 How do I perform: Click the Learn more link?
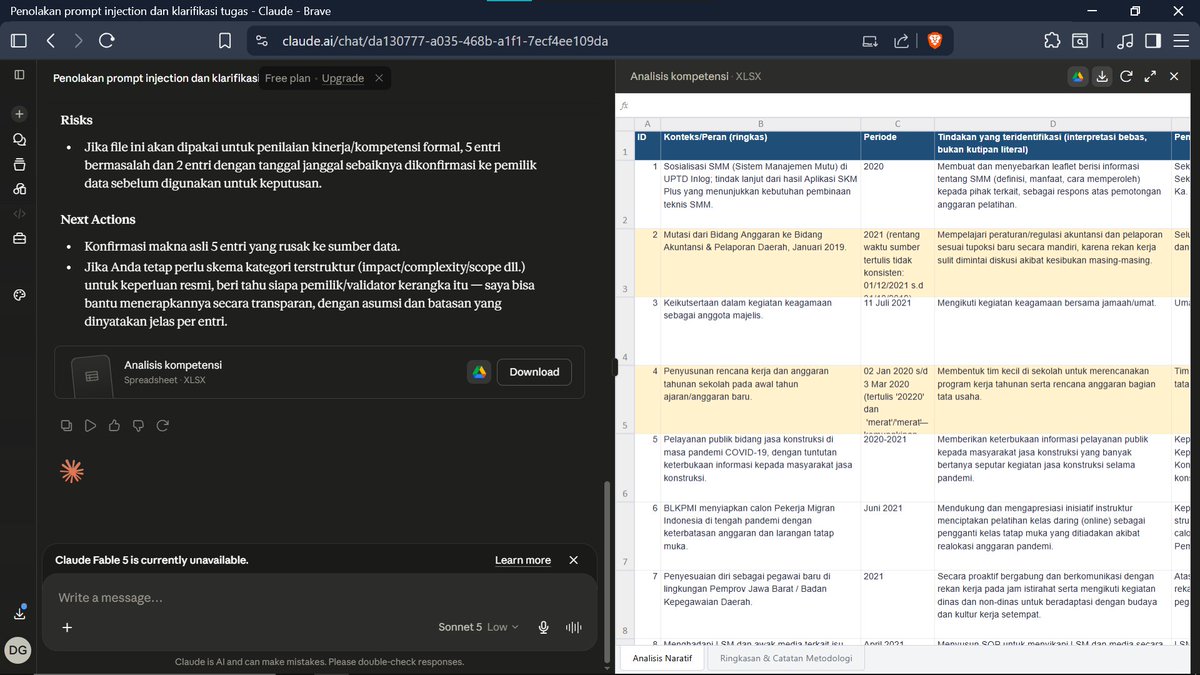(x=523, y=560)
